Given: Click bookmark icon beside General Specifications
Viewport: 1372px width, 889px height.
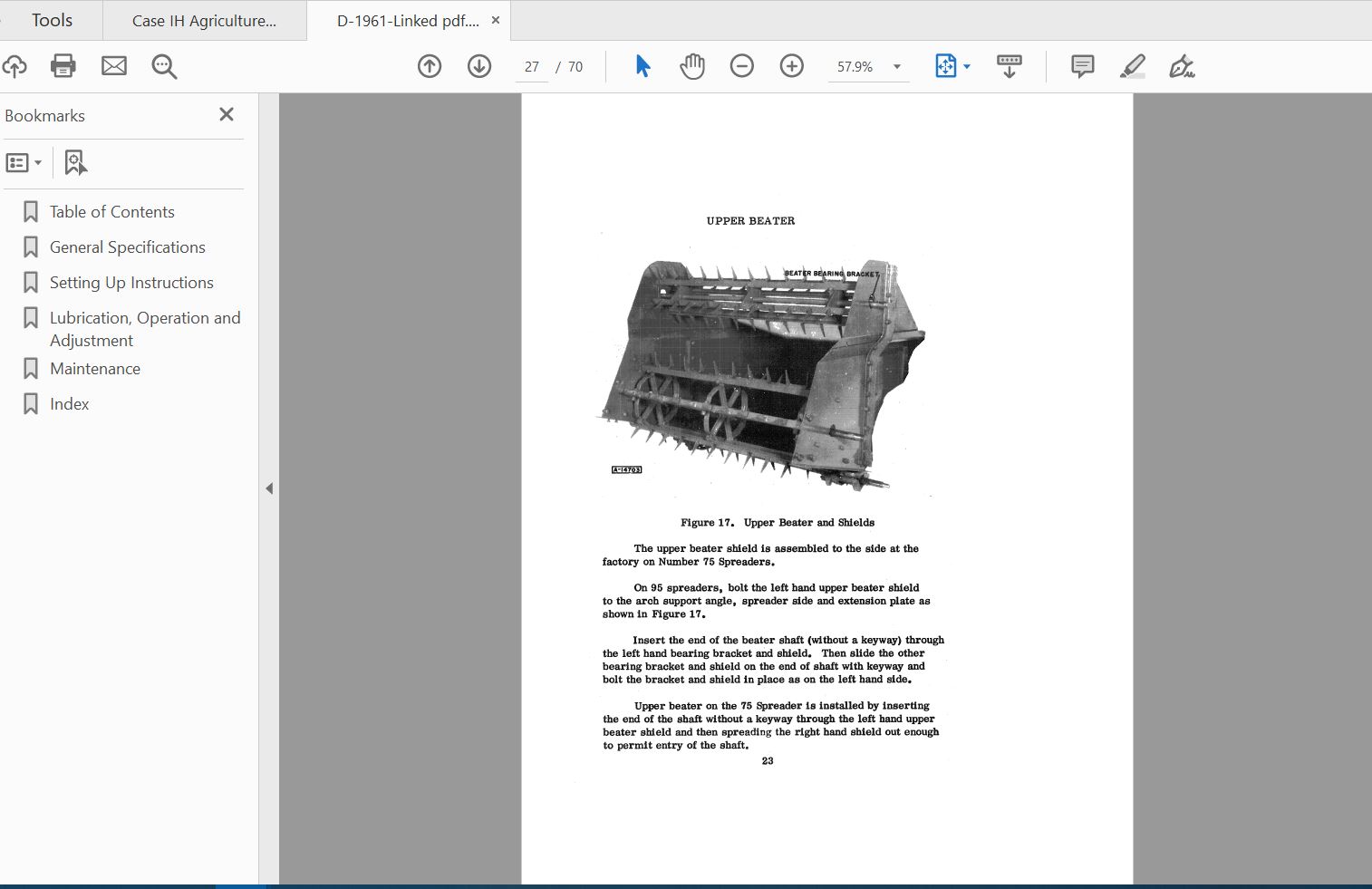Looking at the screenshot, I should (x=31, y=247).
